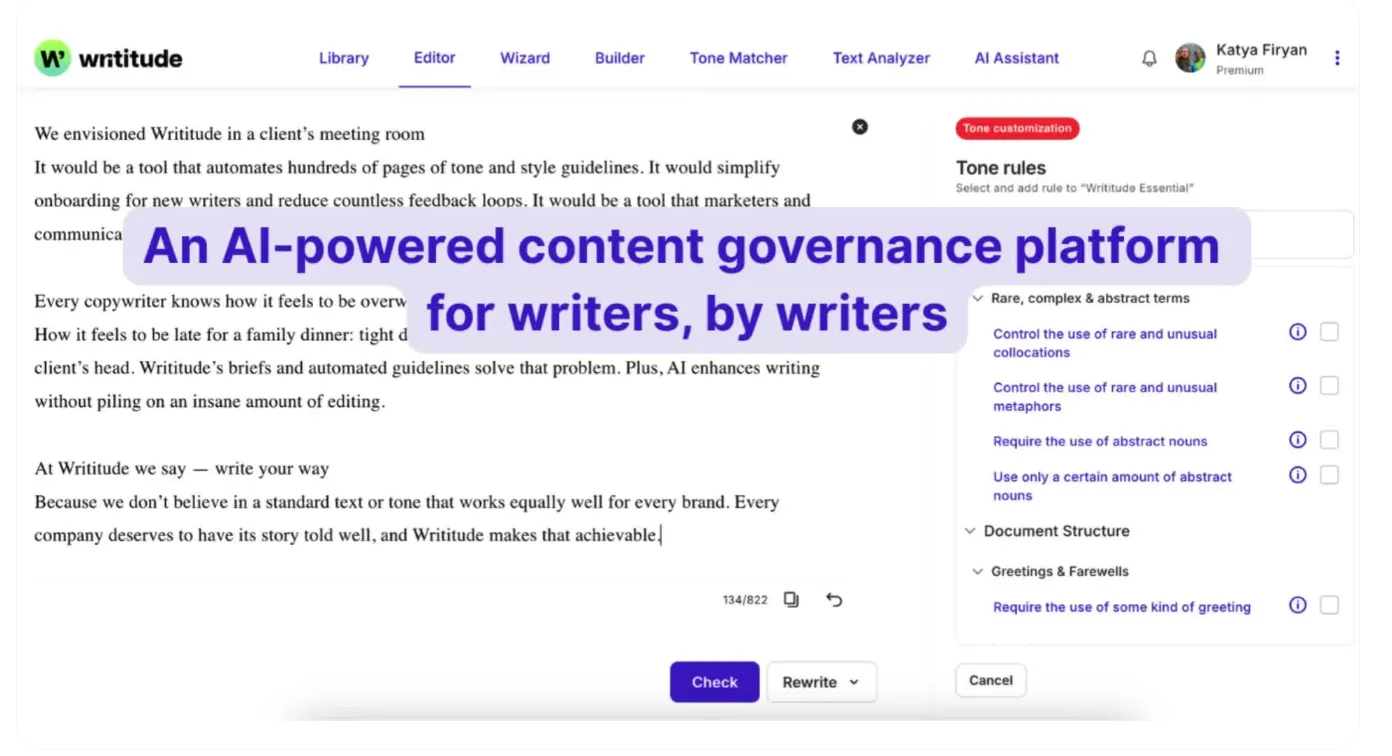Check the abstract nouns requirement rule
The width and height of the screenshot is (1392, 756).
click(1330, 439)
